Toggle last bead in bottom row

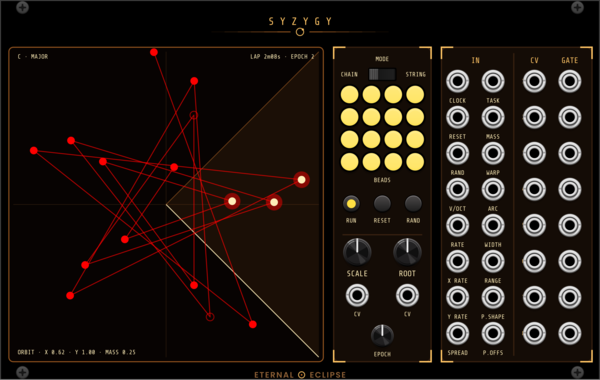point(415,162)
